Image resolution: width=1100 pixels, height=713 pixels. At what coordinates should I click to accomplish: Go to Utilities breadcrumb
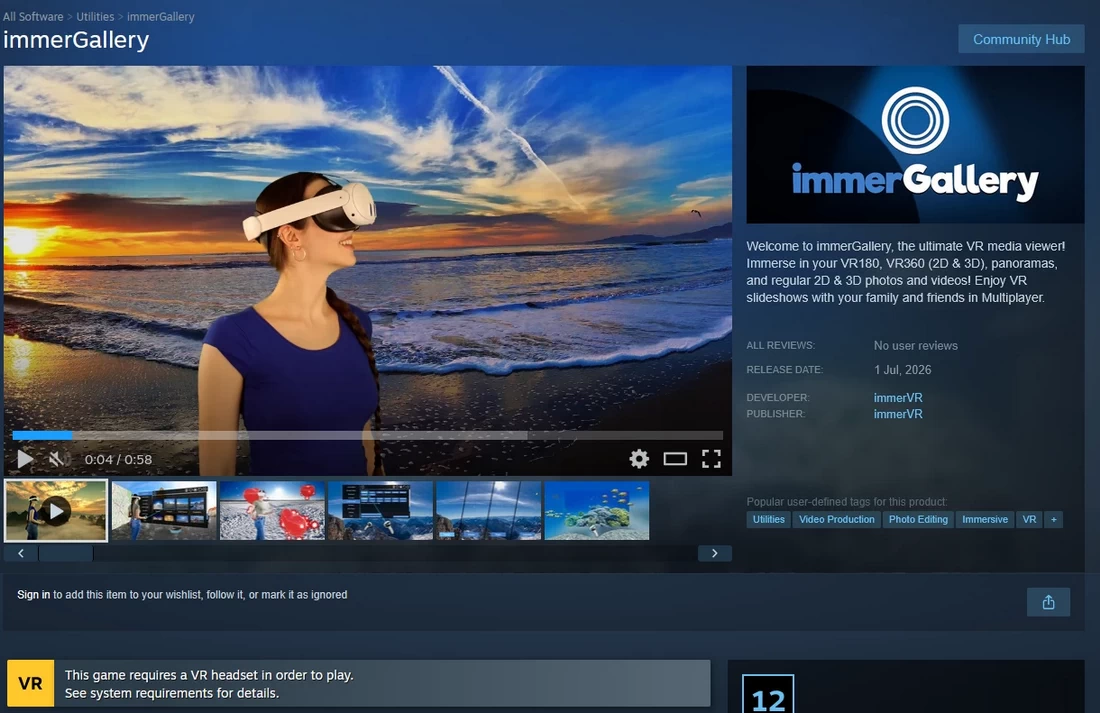pos(95,16)
